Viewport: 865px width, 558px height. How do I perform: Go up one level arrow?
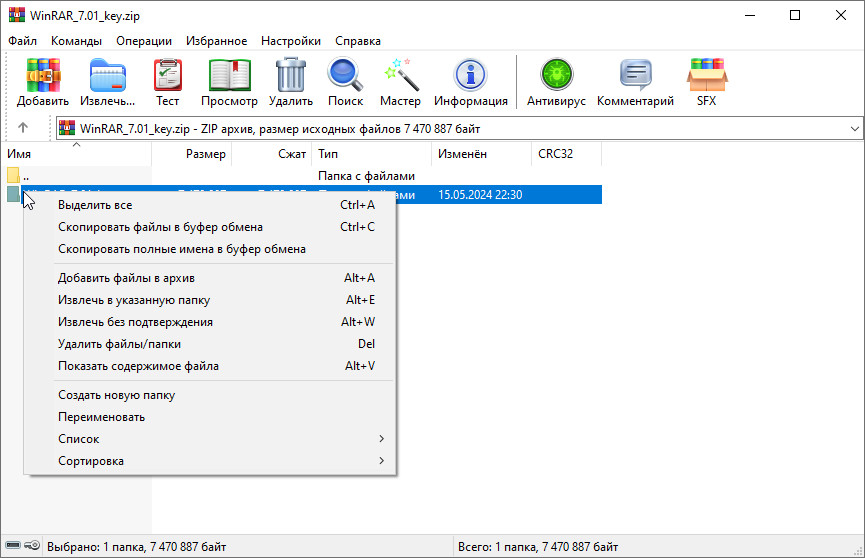click(23, 128)
